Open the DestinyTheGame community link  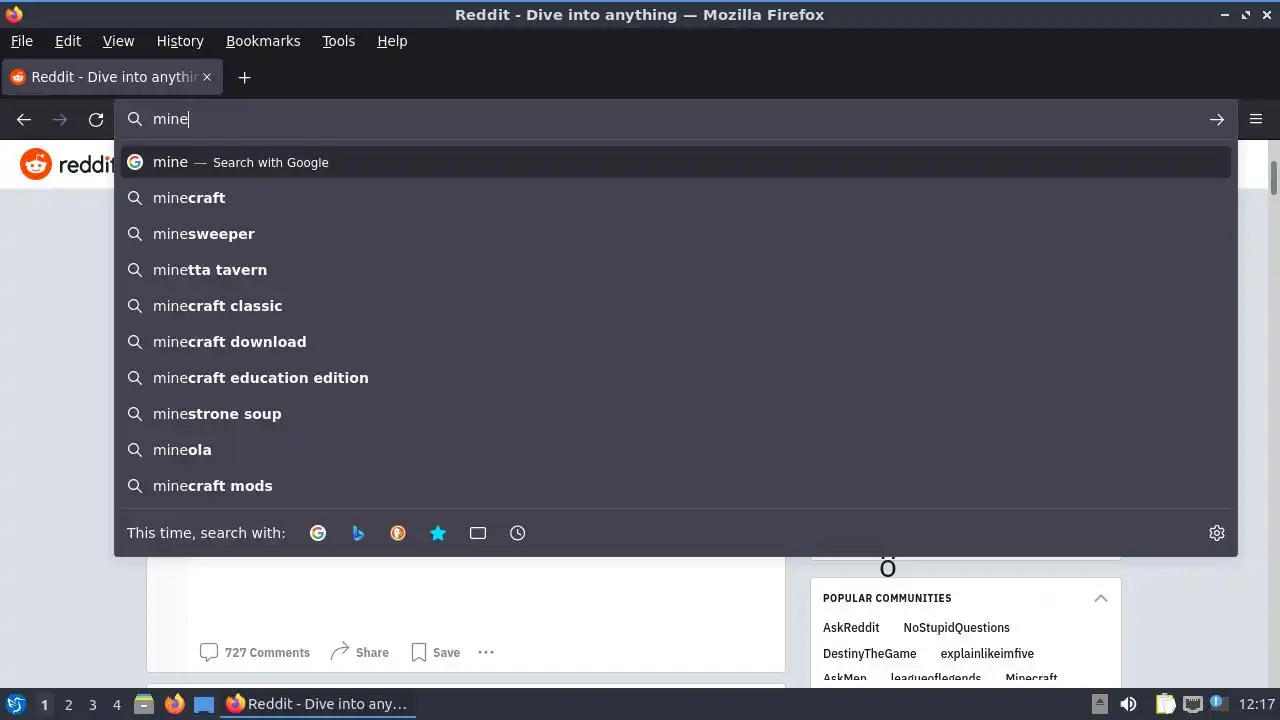tap(869, 654)
